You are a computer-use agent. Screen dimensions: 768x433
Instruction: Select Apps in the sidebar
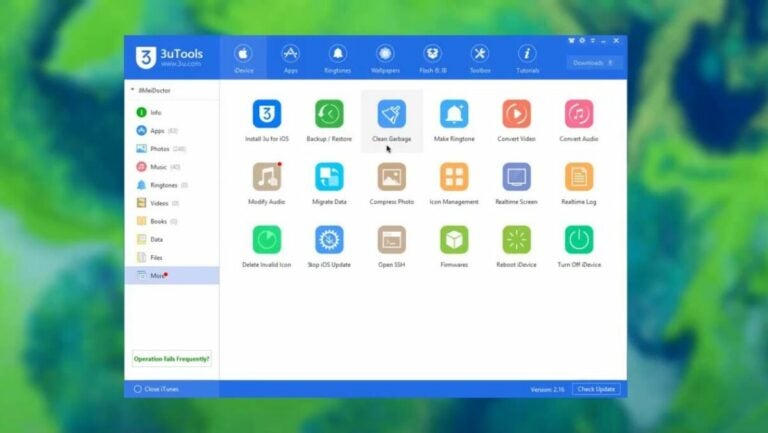coord(171,131)
